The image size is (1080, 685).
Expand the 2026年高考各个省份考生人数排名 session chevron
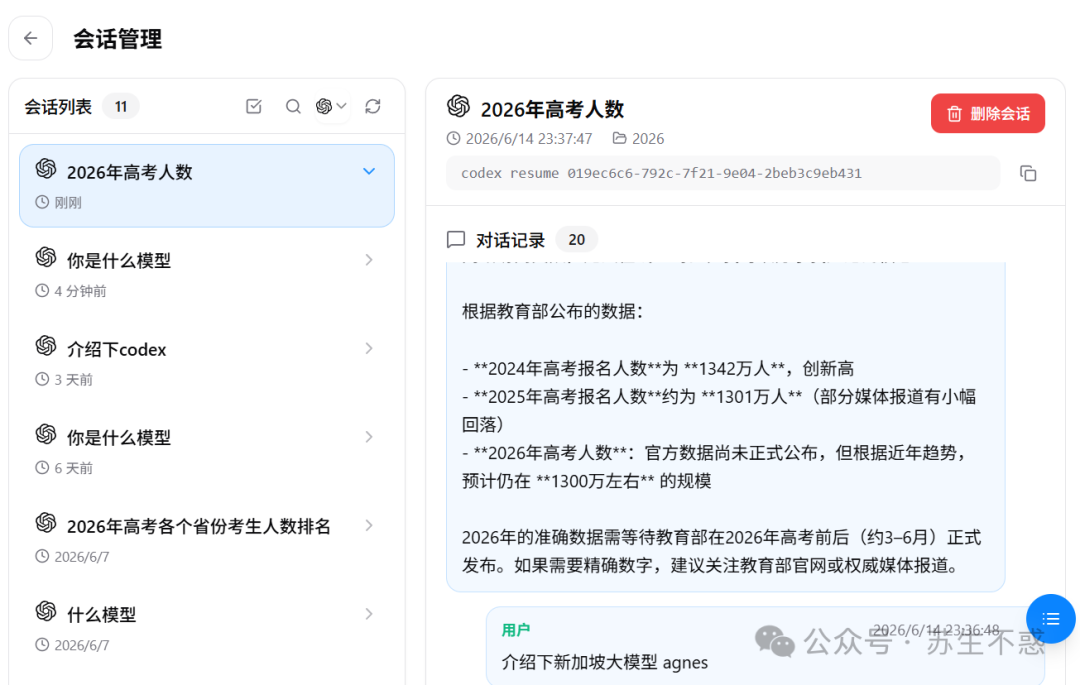(x=369, y=525)
